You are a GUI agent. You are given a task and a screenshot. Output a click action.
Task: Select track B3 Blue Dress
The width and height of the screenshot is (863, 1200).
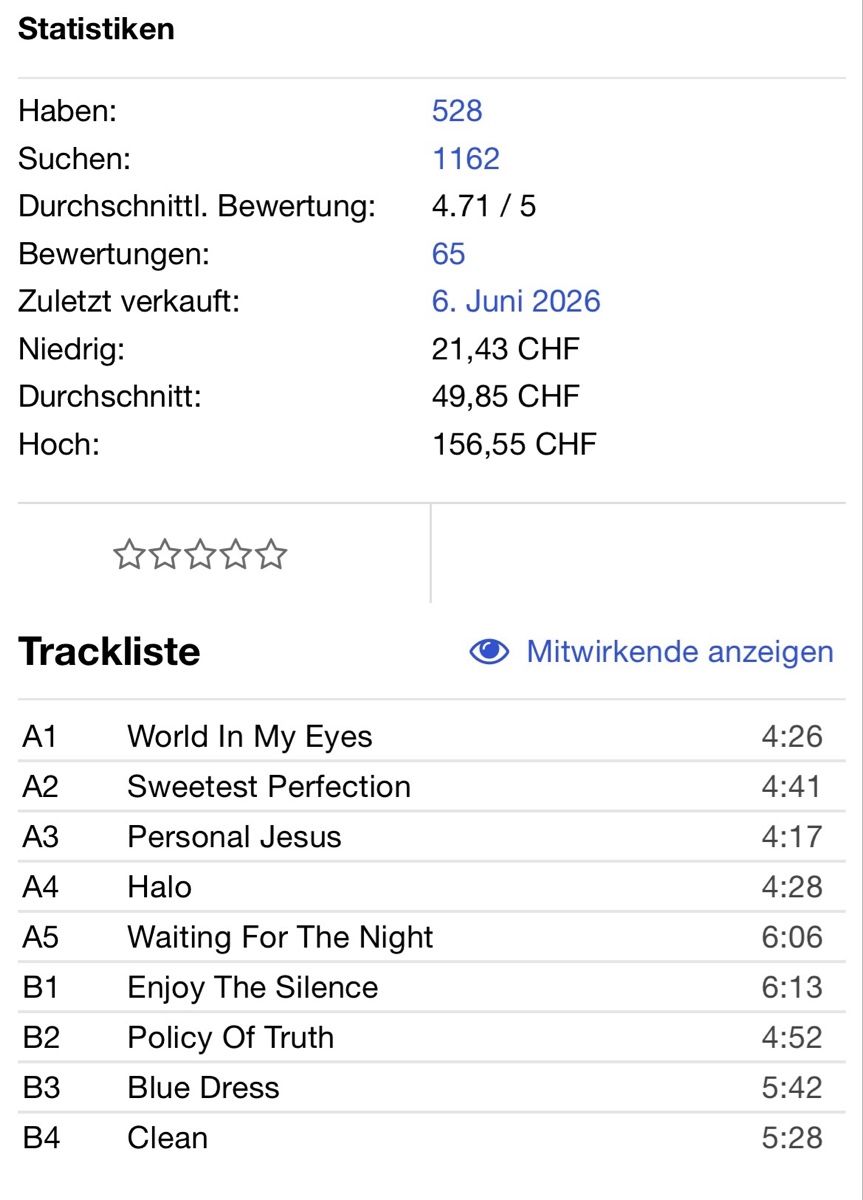pos(431,1087)
